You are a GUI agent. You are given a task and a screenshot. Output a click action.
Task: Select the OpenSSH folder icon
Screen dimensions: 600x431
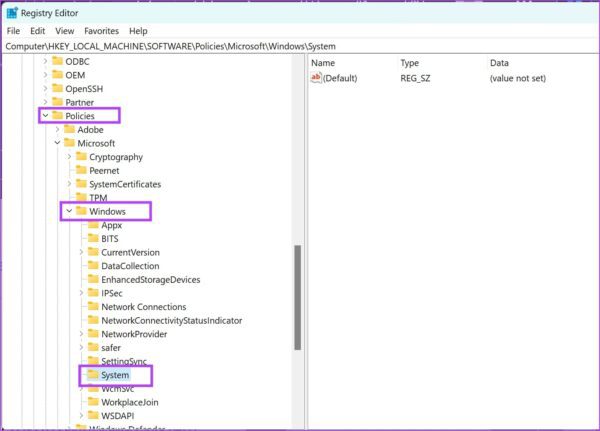tap(57, 88)
